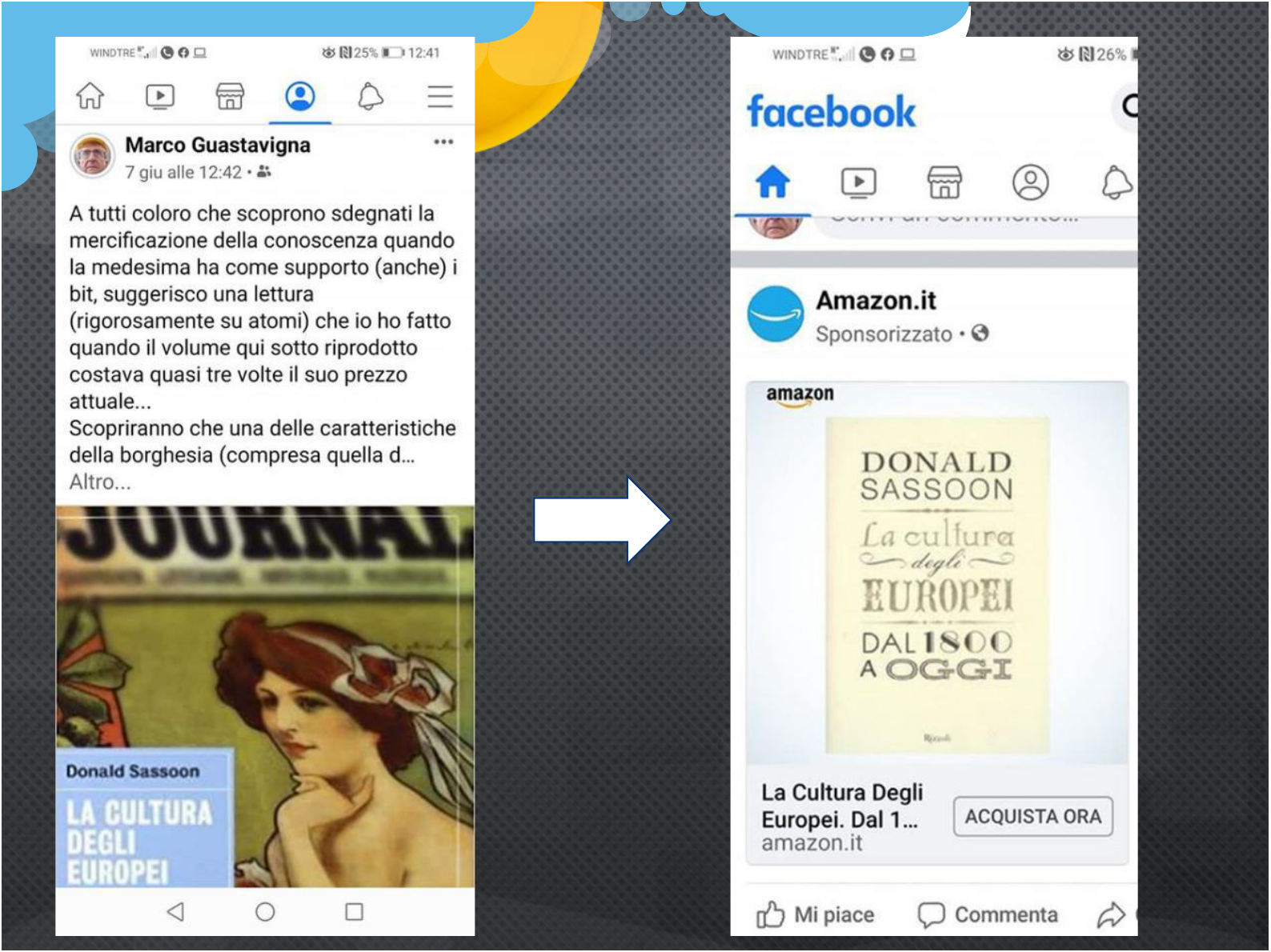
Task: Open Marco Guastavigna profile picture
Action: (x=93, y=155)
